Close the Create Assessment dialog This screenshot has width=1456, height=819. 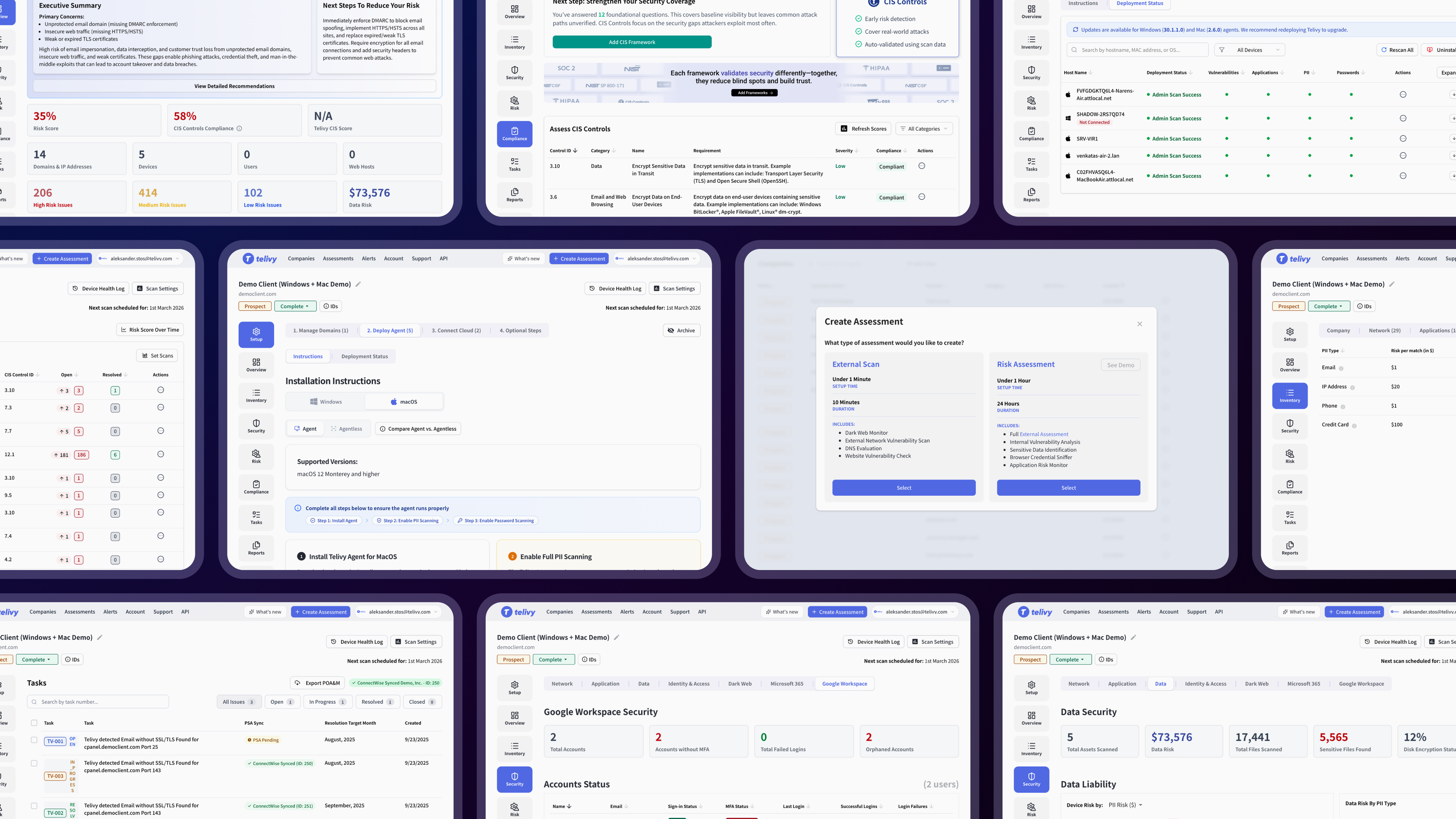coord(1139,324)
